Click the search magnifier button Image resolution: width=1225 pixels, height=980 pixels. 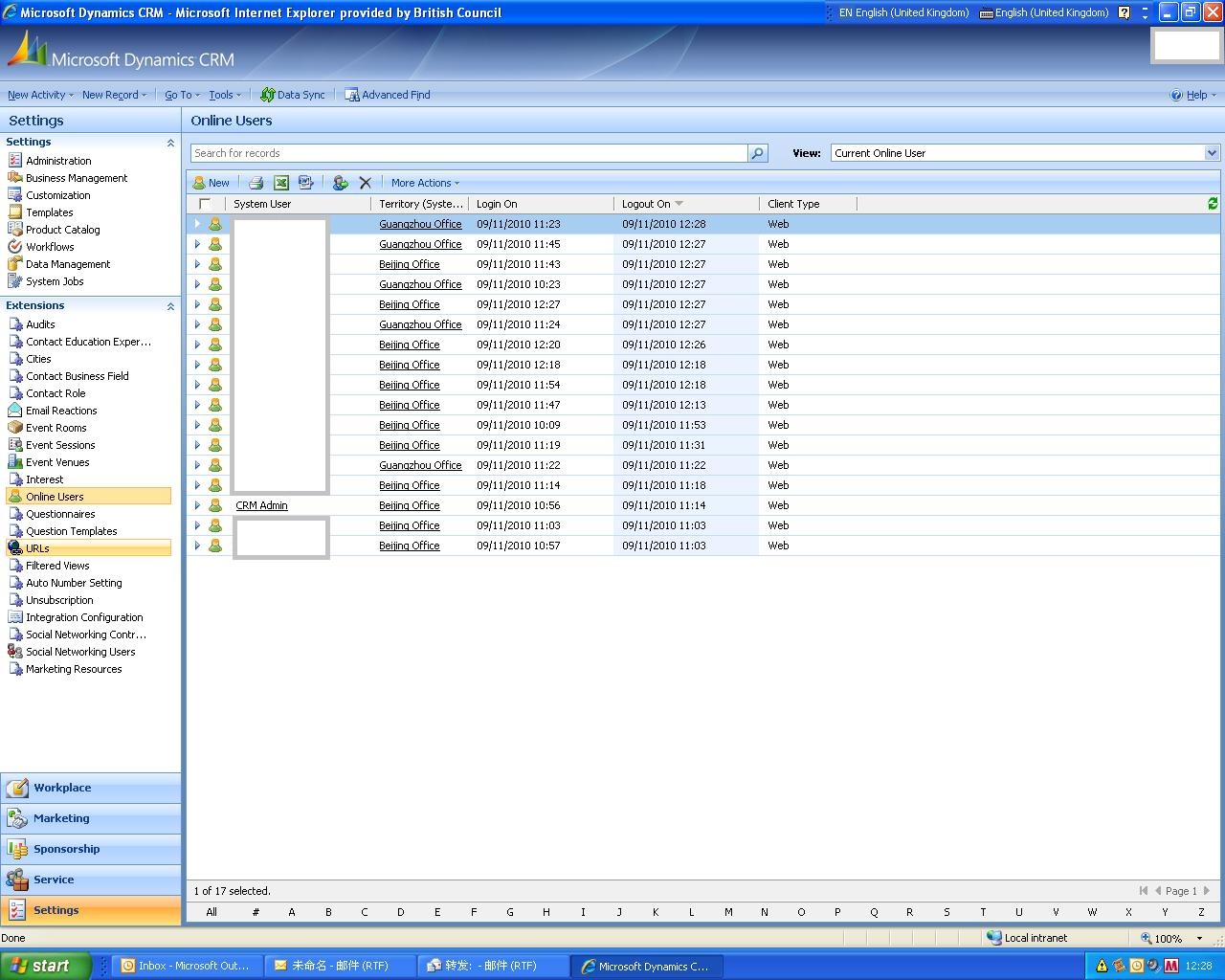coord(758,153)
